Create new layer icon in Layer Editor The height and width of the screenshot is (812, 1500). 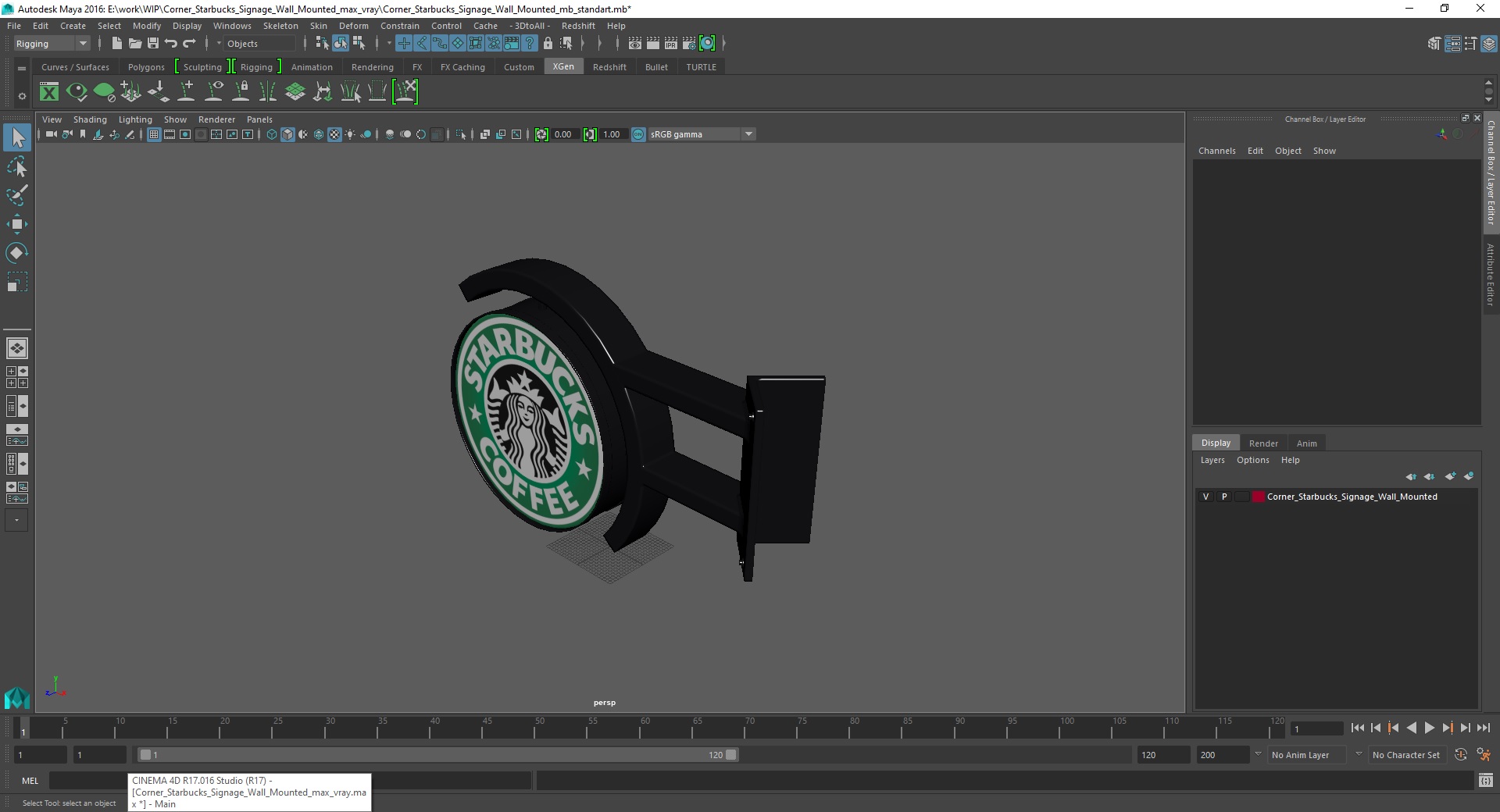click(1451, 476)
